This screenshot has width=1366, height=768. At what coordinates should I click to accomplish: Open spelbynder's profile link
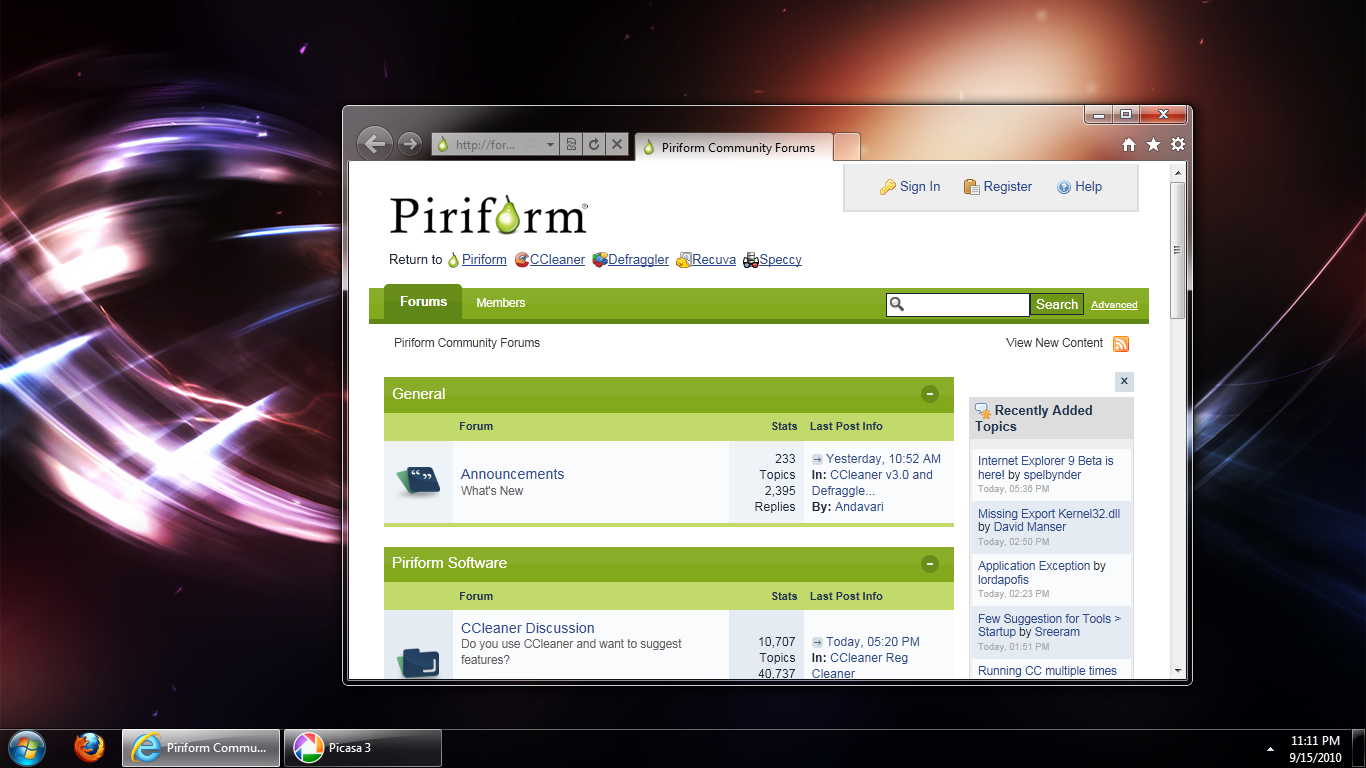coord(1052,475)
